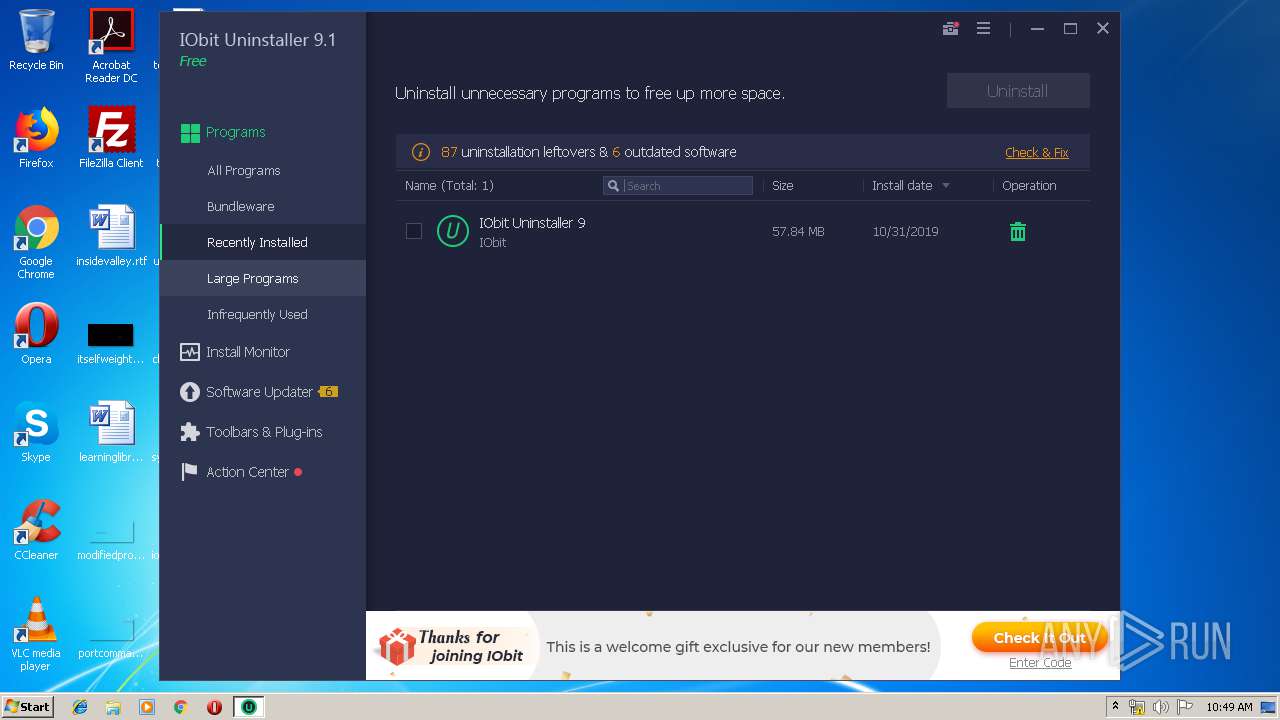Click the Uninstall button
This screenshot has width=1280, height=720.
(1018, 91)
